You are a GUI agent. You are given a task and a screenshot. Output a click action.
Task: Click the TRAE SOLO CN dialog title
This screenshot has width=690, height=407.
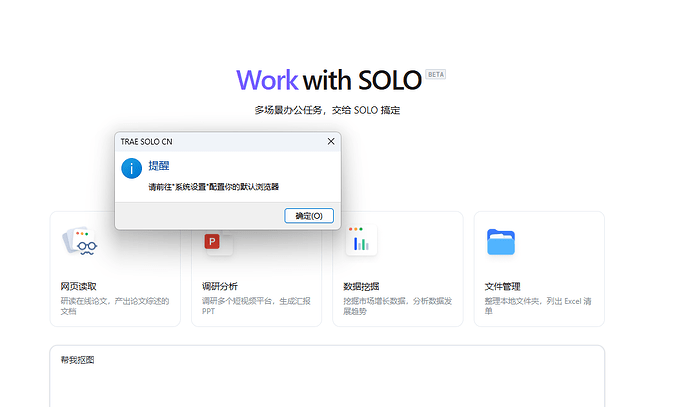coord(147,142)
